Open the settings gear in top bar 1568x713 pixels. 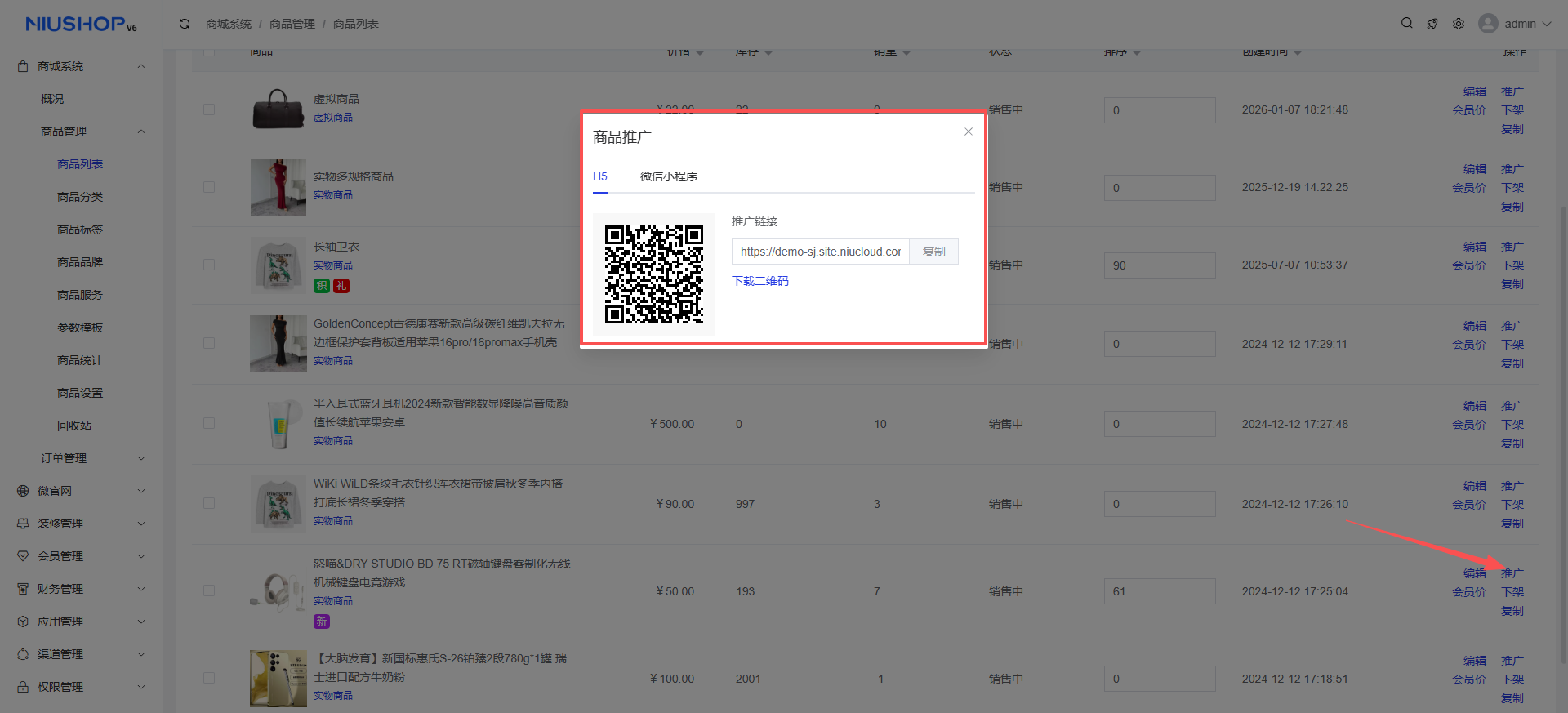1459,24
